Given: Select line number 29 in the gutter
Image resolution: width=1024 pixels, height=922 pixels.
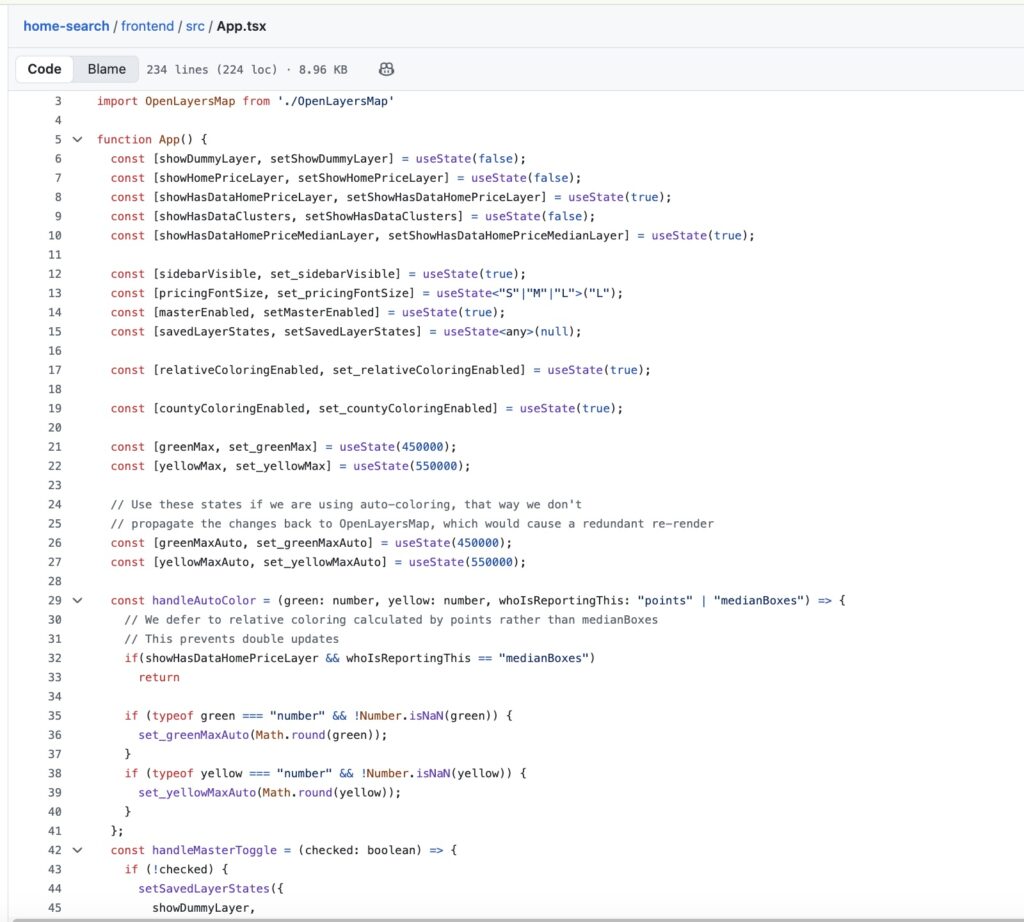Looking at the screenshot, I should (57, 600).
